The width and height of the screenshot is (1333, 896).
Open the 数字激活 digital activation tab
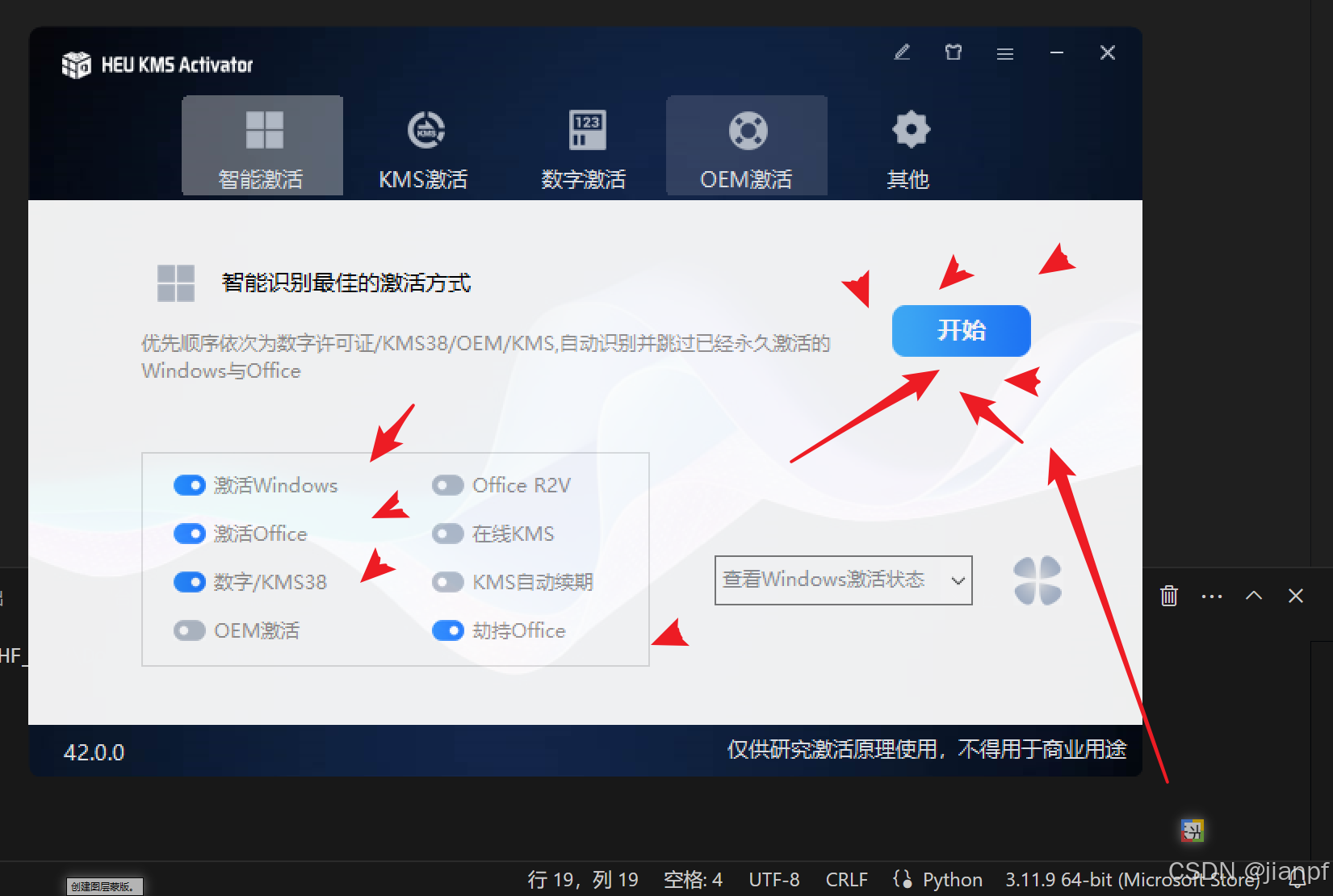(585, 146)
